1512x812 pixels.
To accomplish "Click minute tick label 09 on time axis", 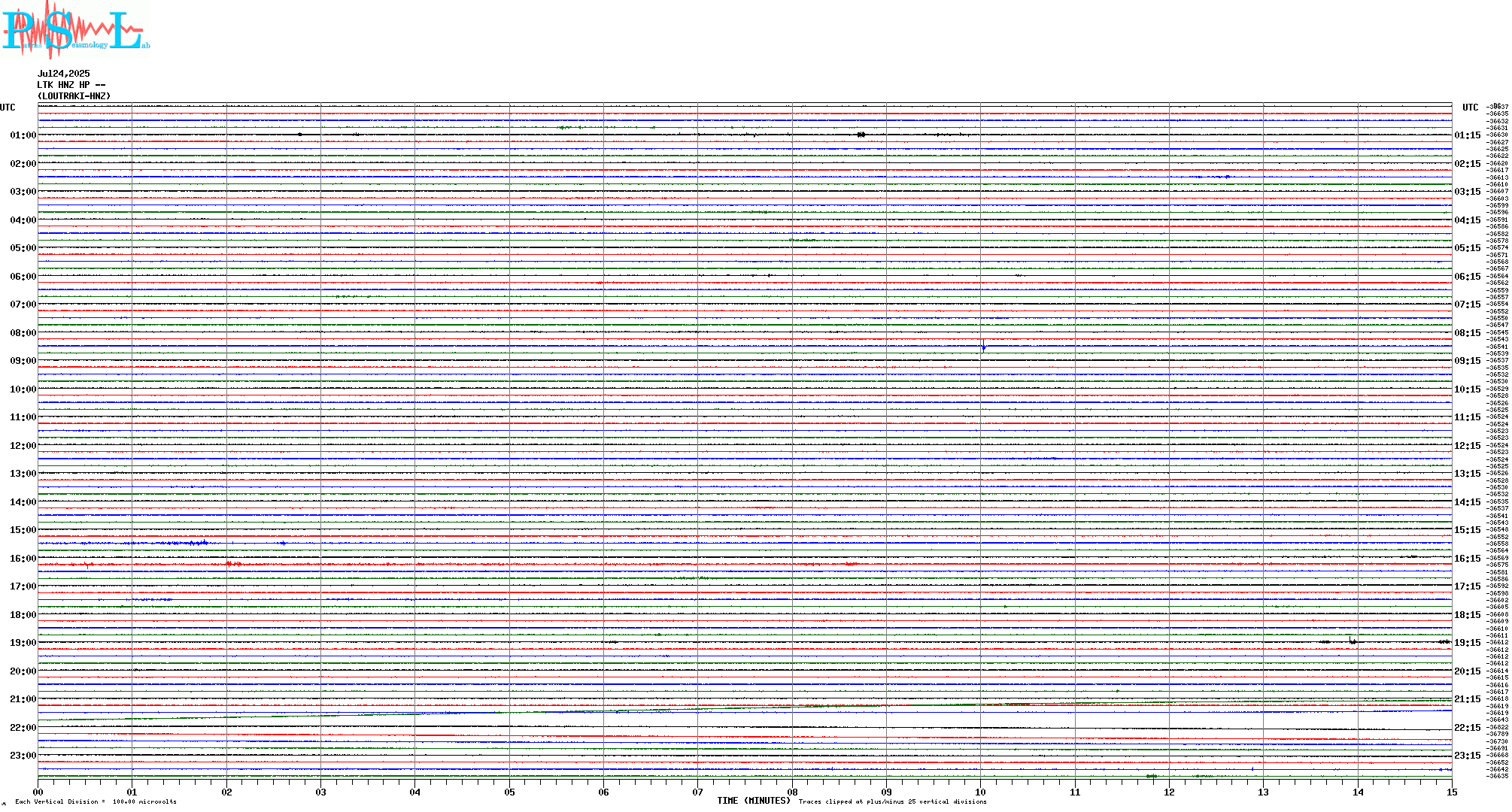I will pyautogui.click(x=886, y=792).
